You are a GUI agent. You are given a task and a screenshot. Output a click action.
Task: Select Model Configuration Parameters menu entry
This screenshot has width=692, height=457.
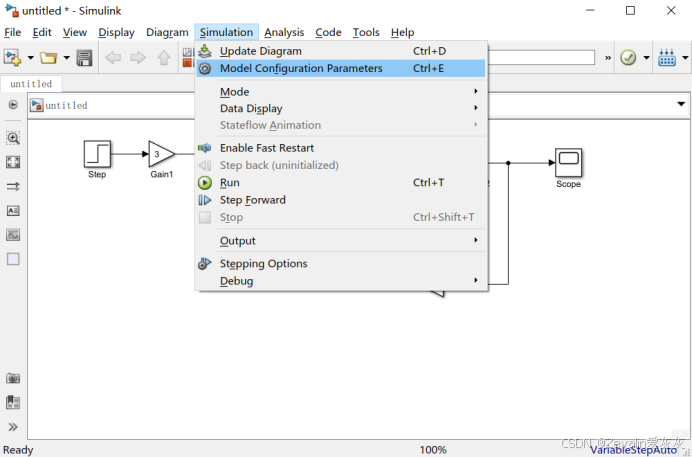tap(341, 68)
